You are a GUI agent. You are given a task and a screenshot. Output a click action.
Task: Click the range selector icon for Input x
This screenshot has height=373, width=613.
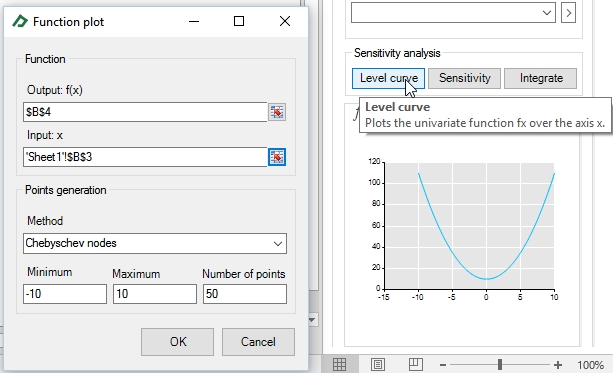coord(277,157)
